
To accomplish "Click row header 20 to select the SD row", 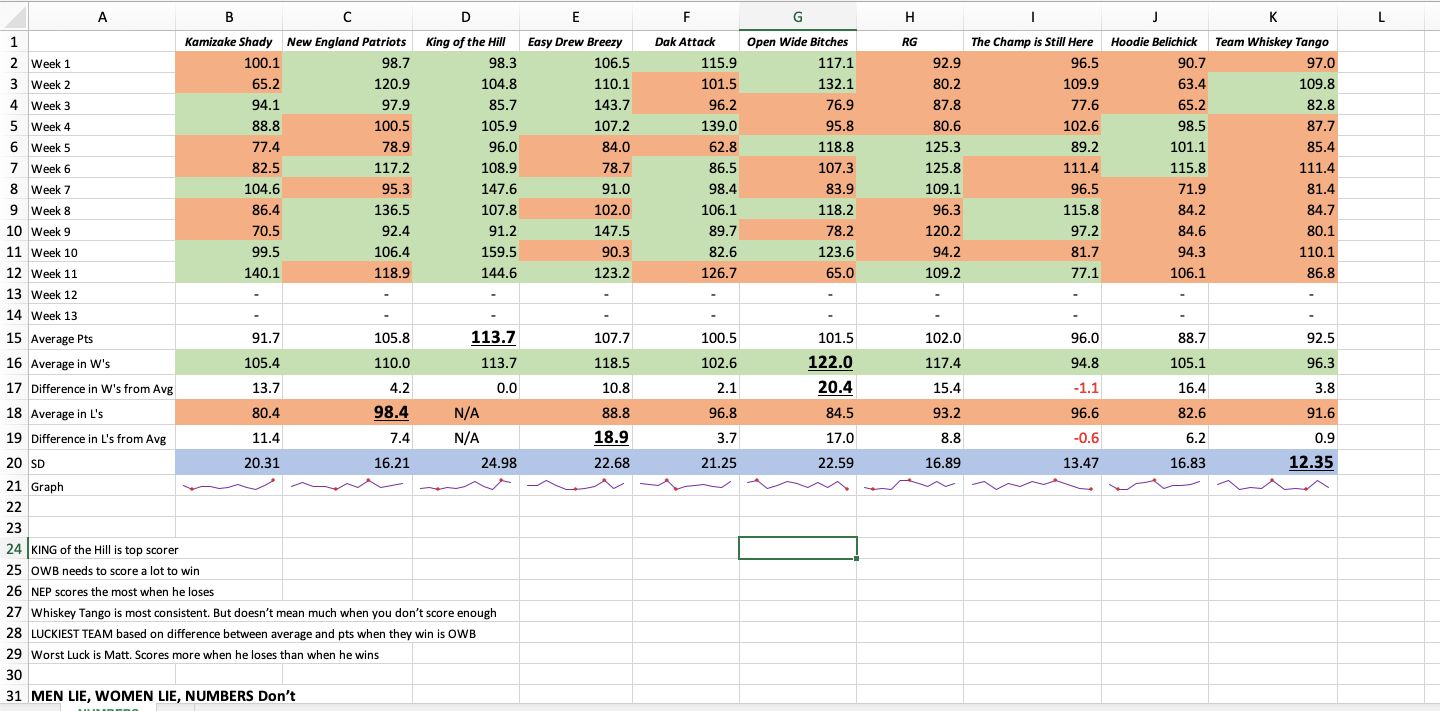I will click(14, 462).
